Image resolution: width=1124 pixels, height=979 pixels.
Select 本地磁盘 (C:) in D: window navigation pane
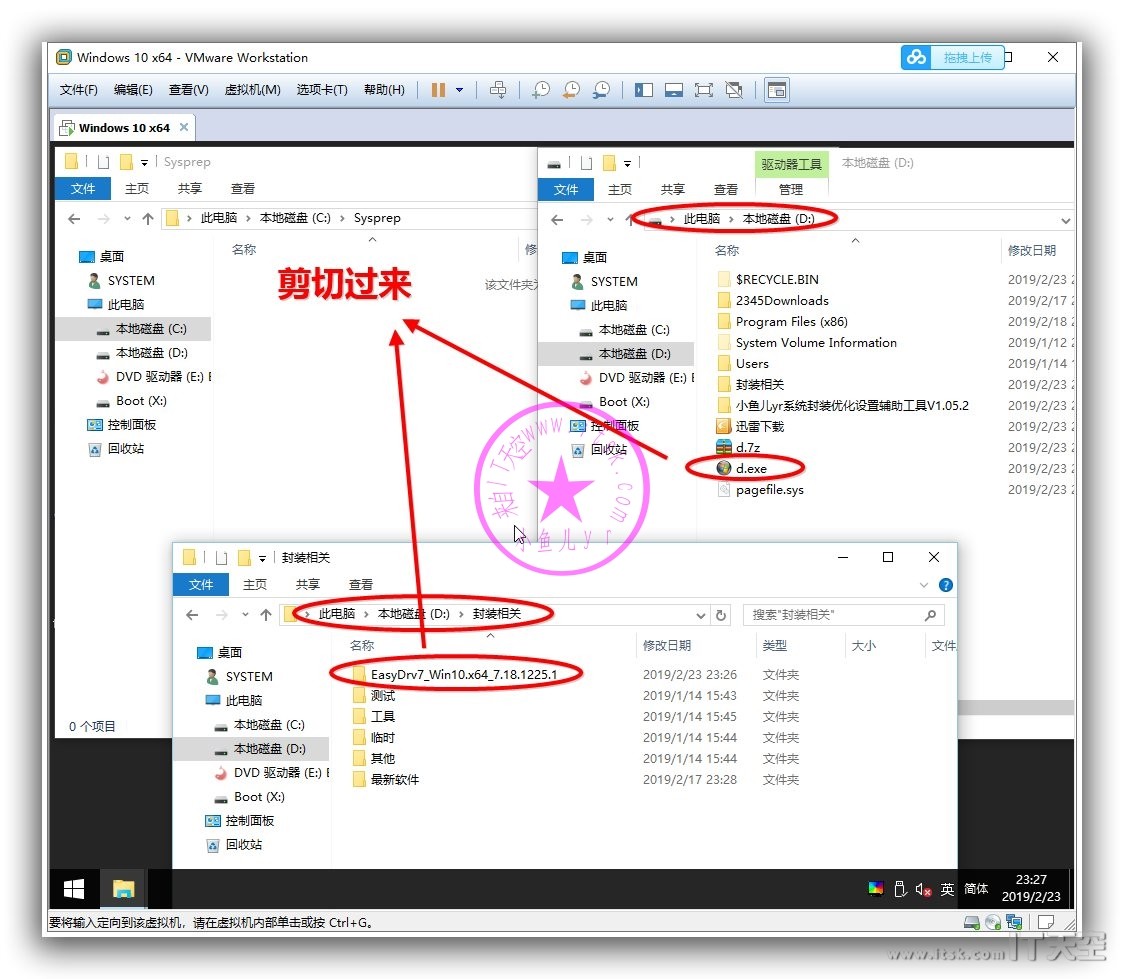point(617,330)
